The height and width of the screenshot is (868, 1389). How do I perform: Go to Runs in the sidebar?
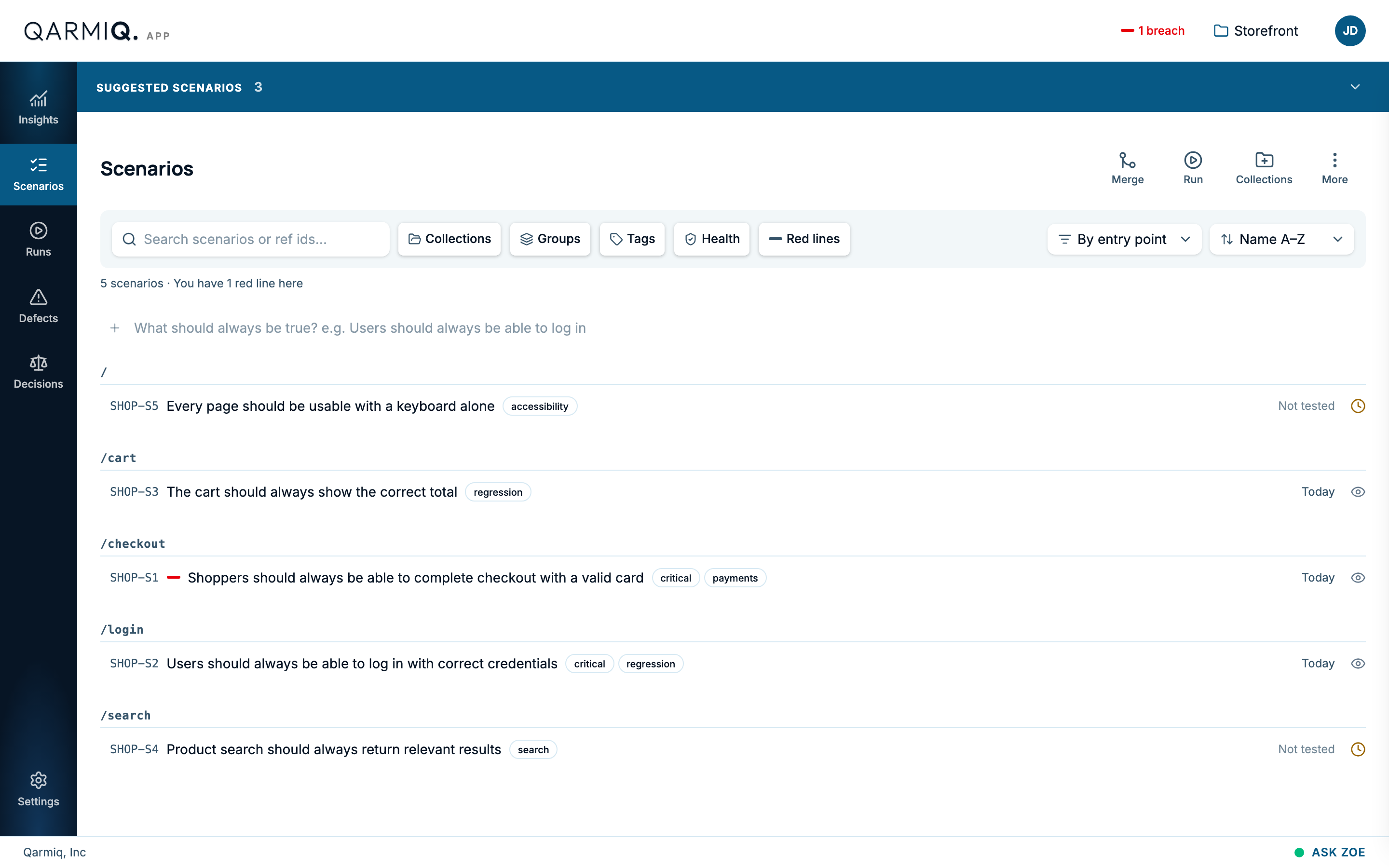point(39,240)
